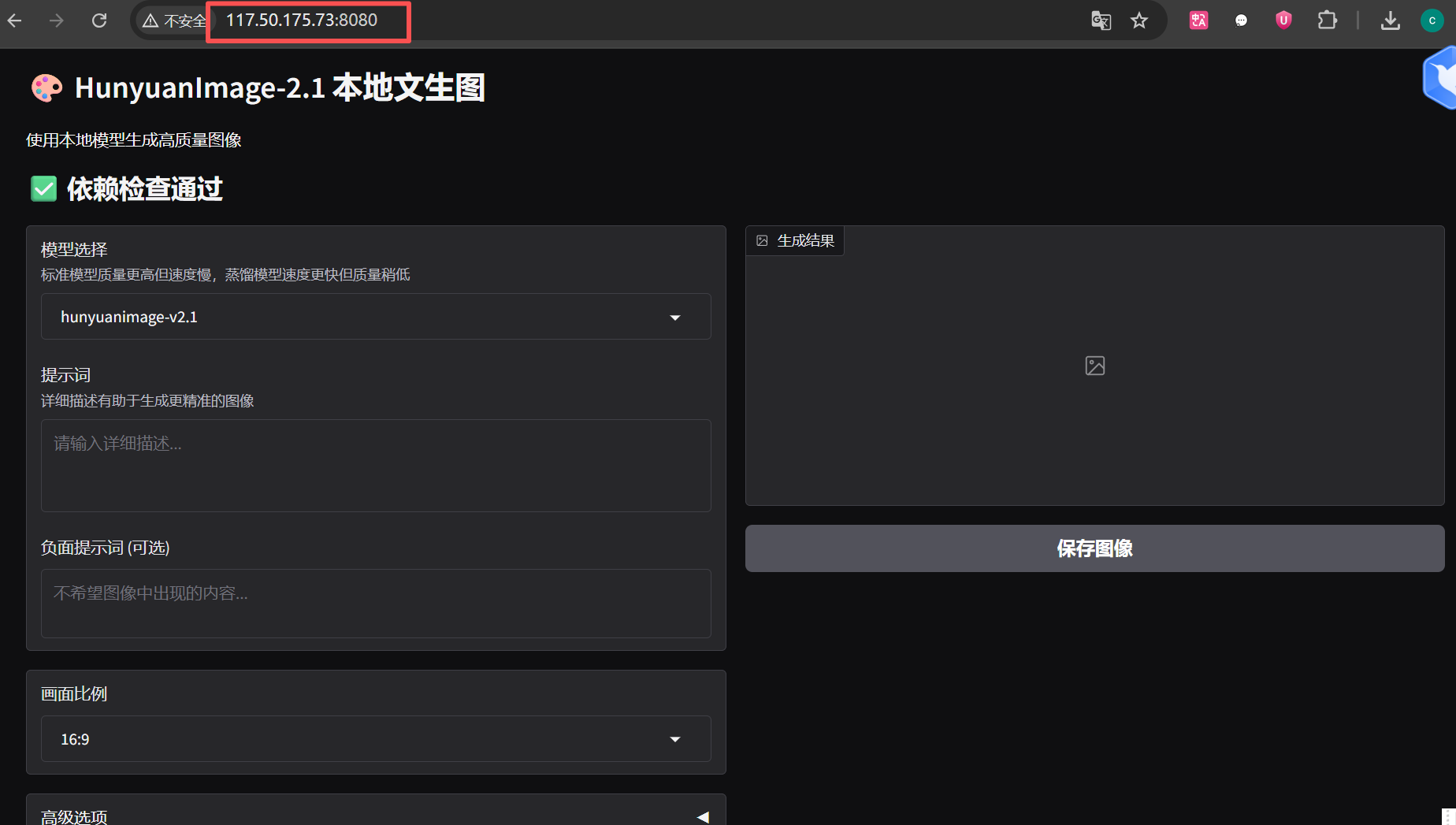Focus the 负面提示词 negative prompt box
The height and width of the screenshot is (825, 1456).
[x=376, y=604]
